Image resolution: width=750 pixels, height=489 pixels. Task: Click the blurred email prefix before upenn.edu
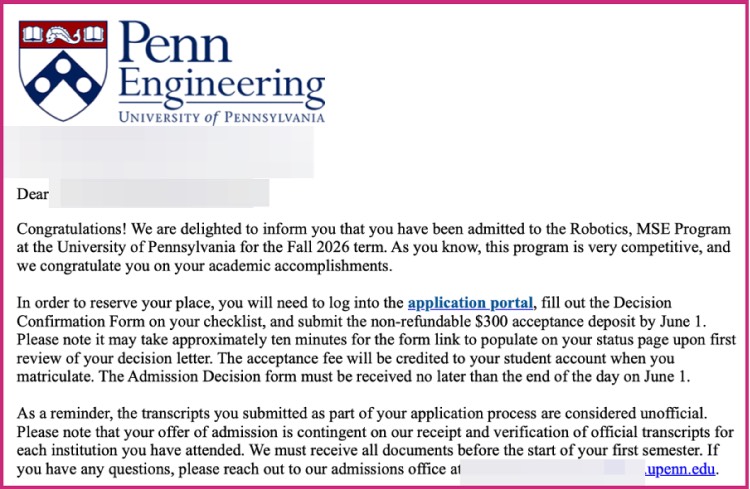pyautogui.click(x=552, y=469)
